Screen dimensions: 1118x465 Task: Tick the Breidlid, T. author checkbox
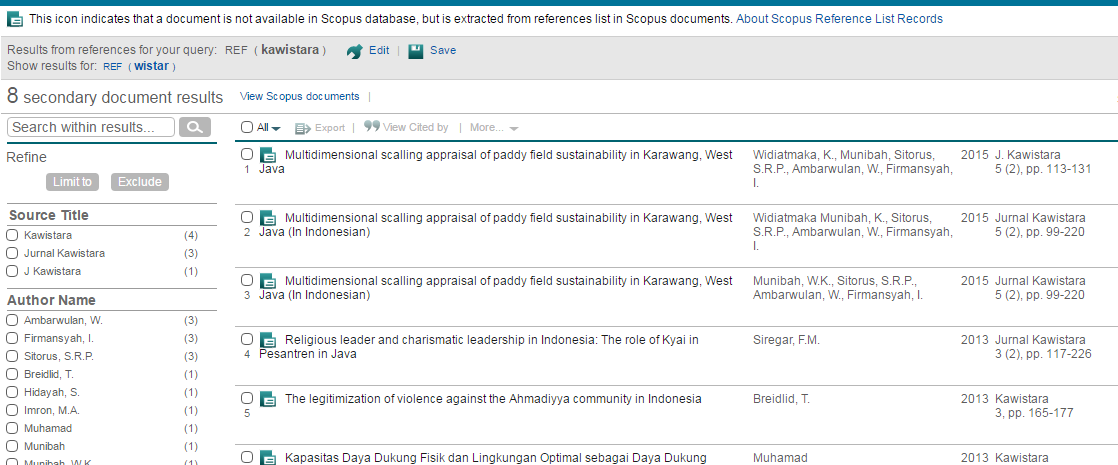(x=13, y=374)
